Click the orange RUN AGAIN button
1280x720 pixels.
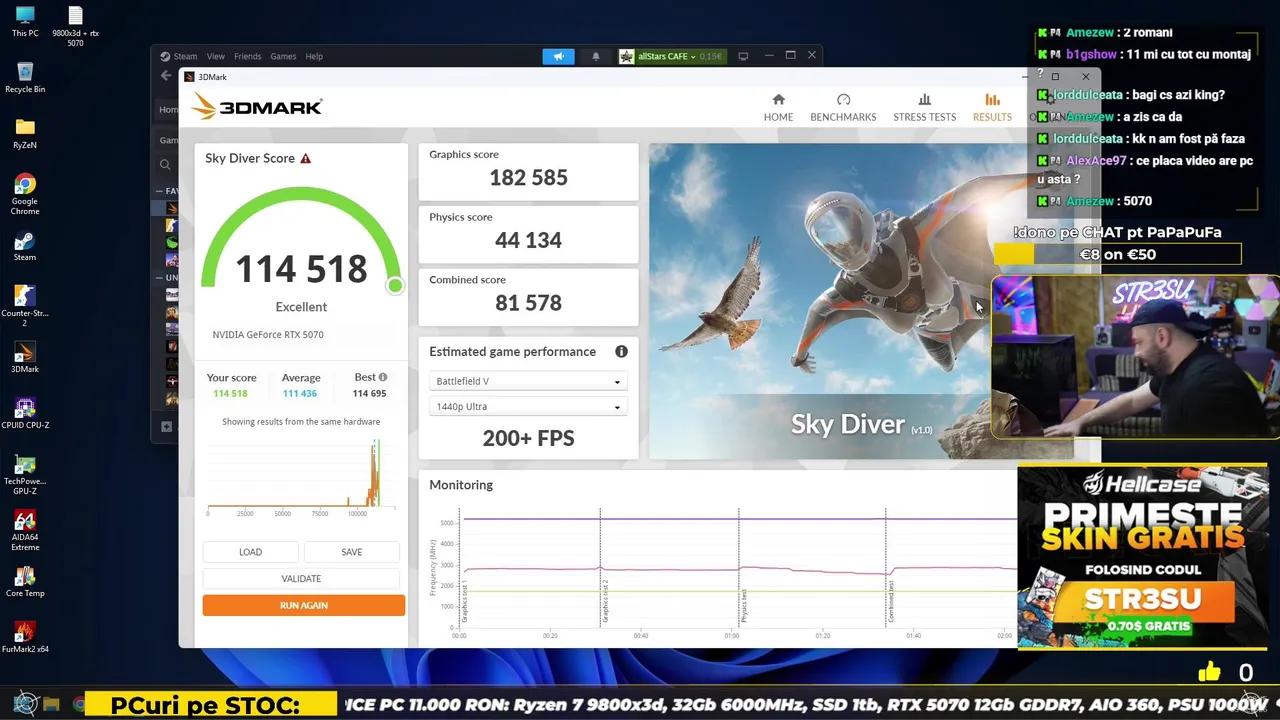(303, 605)
